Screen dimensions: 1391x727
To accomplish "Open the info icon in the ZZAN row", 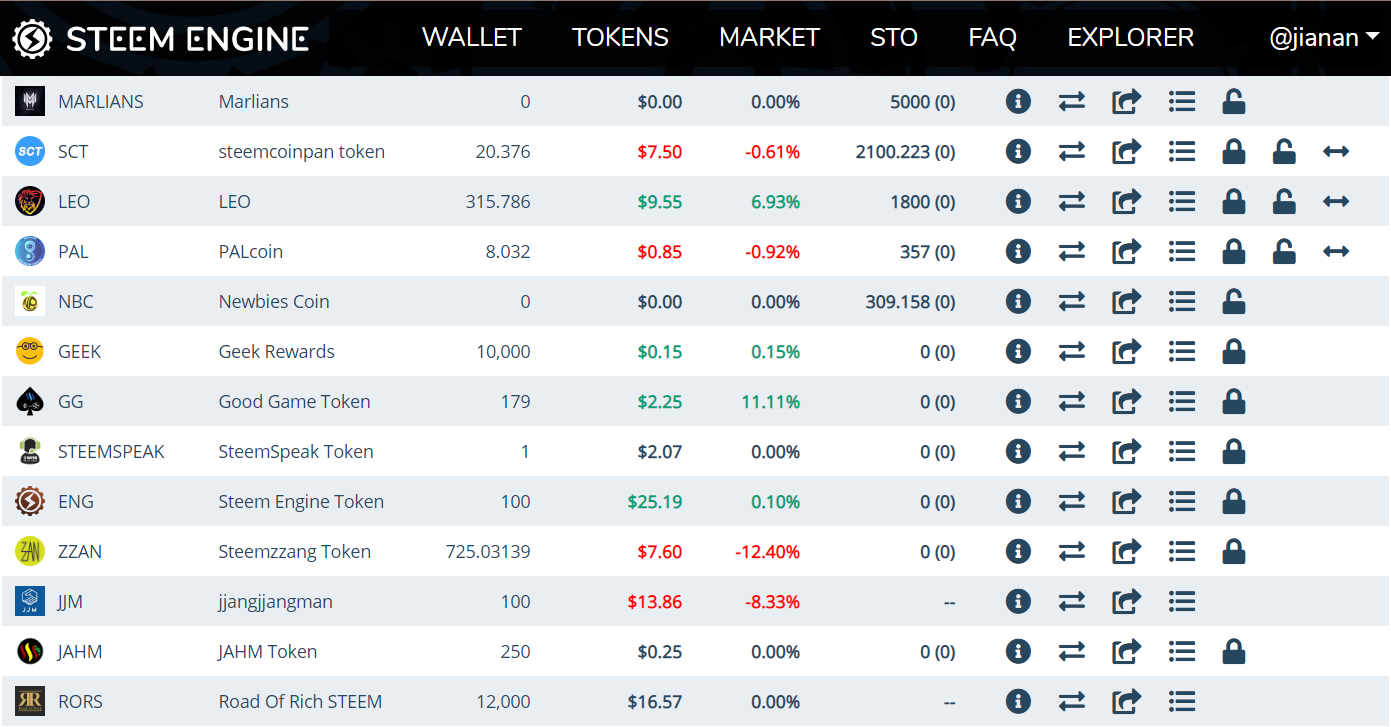I will coord(1018,551).
